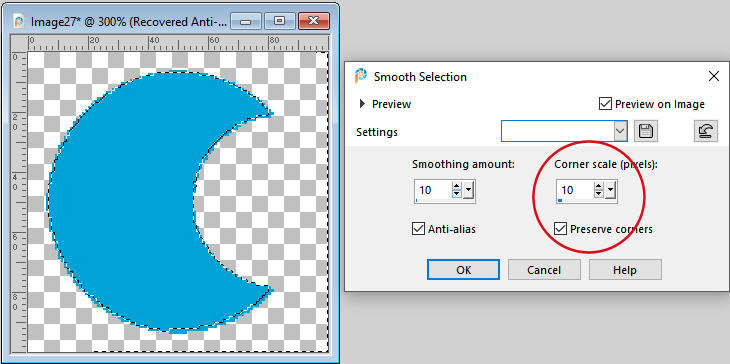Increase Corner scale with up arrow
This screenshot has width=730, height=364.
[599, 186]
